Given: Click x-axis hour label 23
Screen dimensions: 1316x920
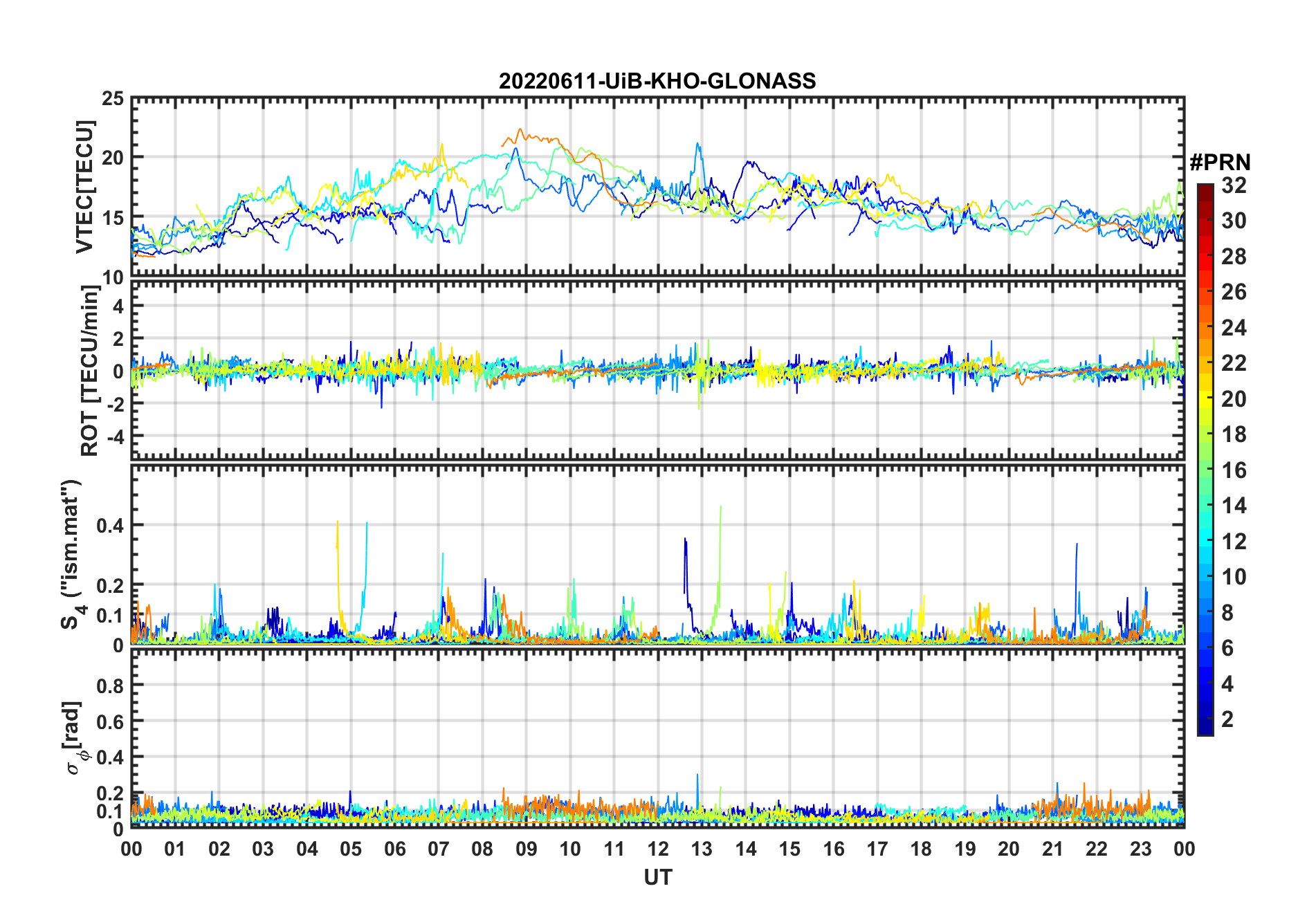Looking at the screenshot, I should [1141, 849].
